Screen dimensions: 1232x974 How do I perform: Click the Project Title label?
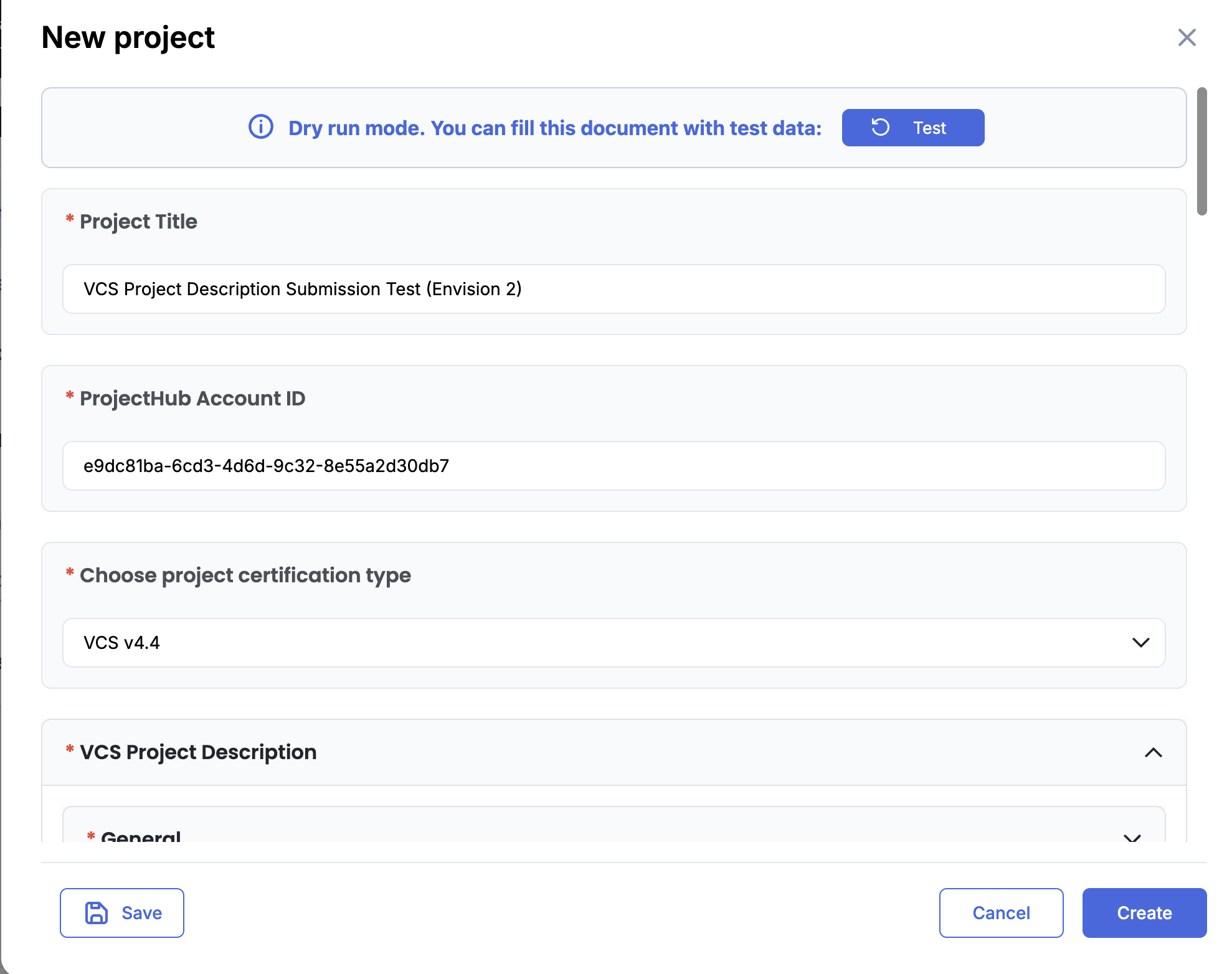pyautogui.click(x=138, y=222)
